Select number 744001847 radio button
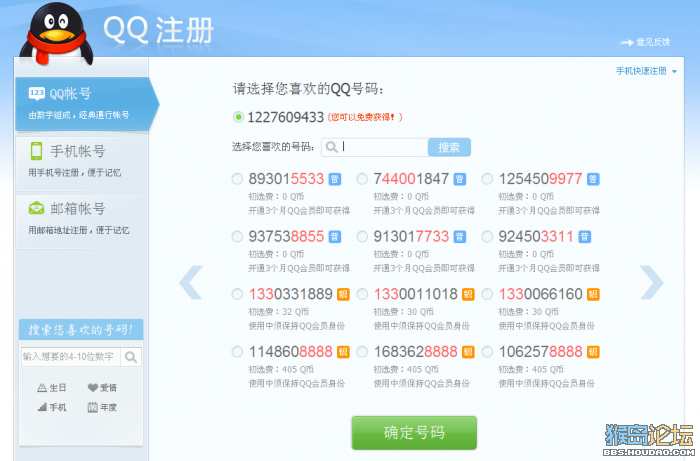The image size is (700, 461). pyautogui.click(x=362, y=179)
